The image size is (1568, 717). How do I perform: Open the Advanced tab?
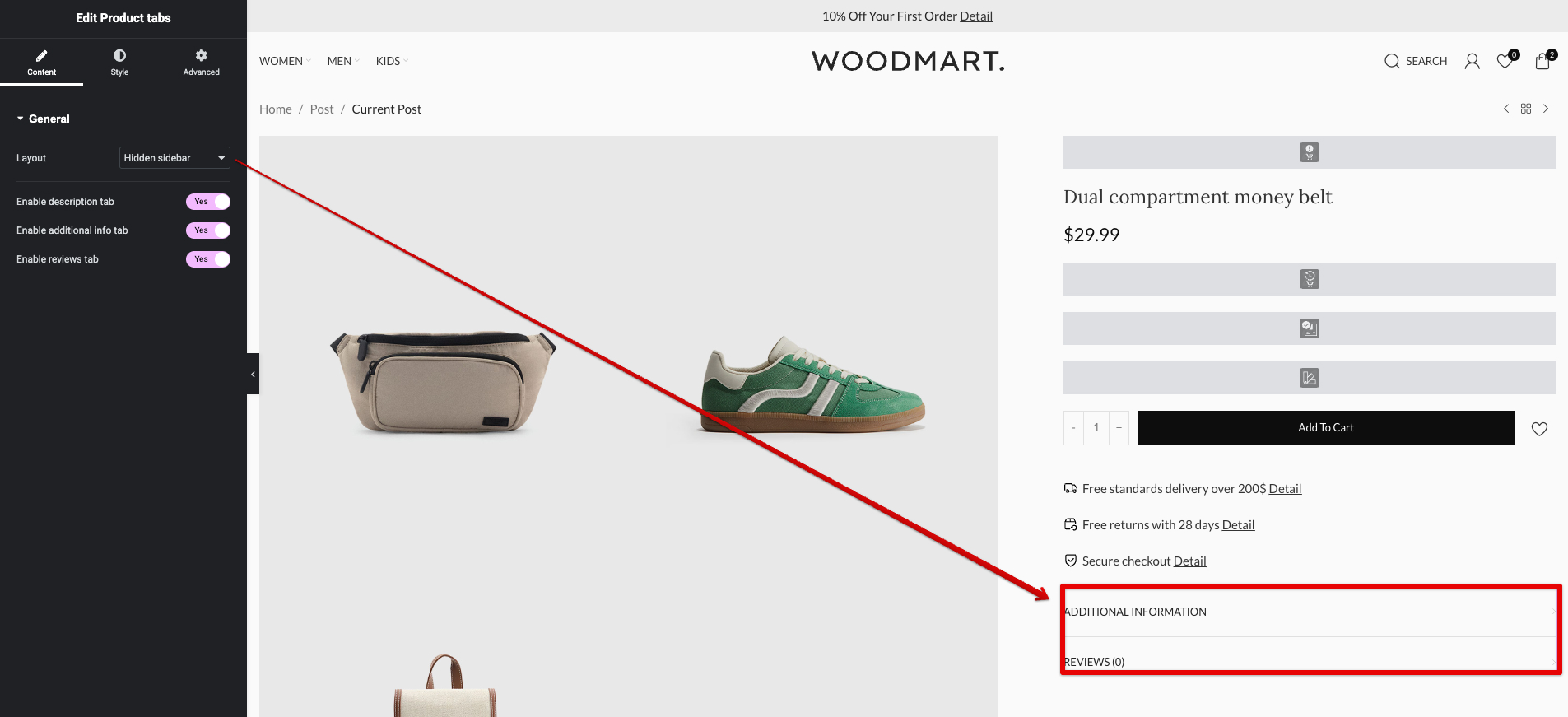(201, 62)
